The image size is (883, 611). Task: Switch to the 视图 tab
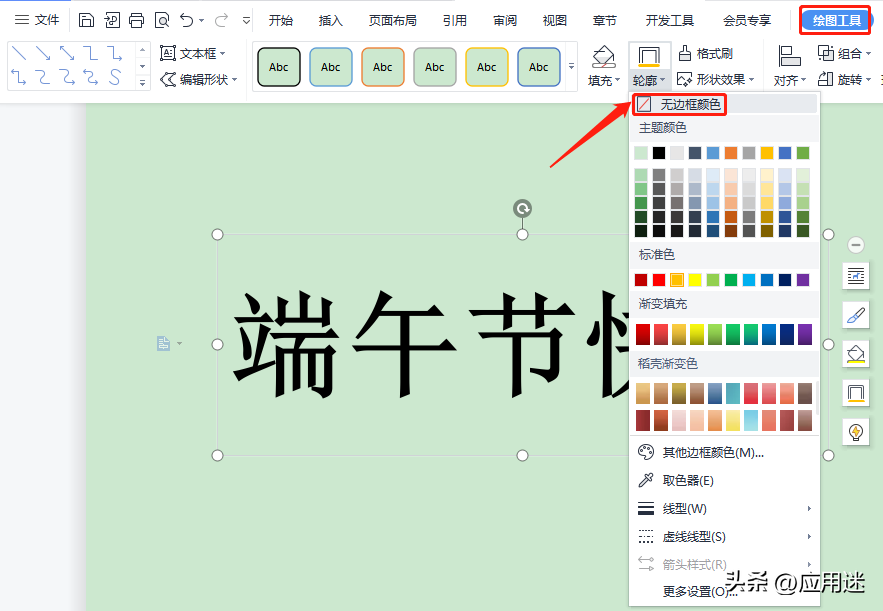coord(555,21)
